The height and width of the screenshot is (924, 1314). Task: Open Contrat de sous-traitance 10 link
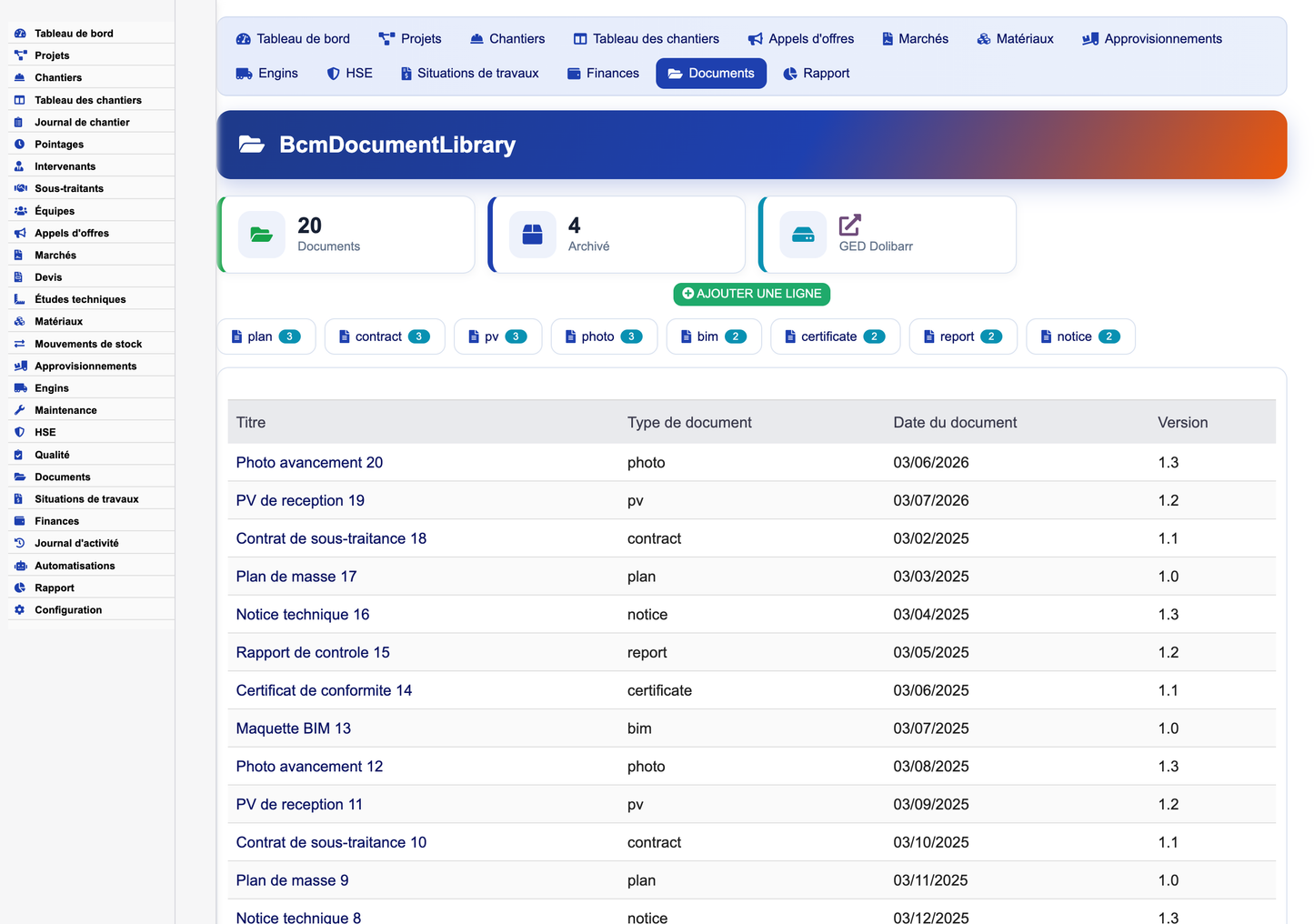pos(331,843)
